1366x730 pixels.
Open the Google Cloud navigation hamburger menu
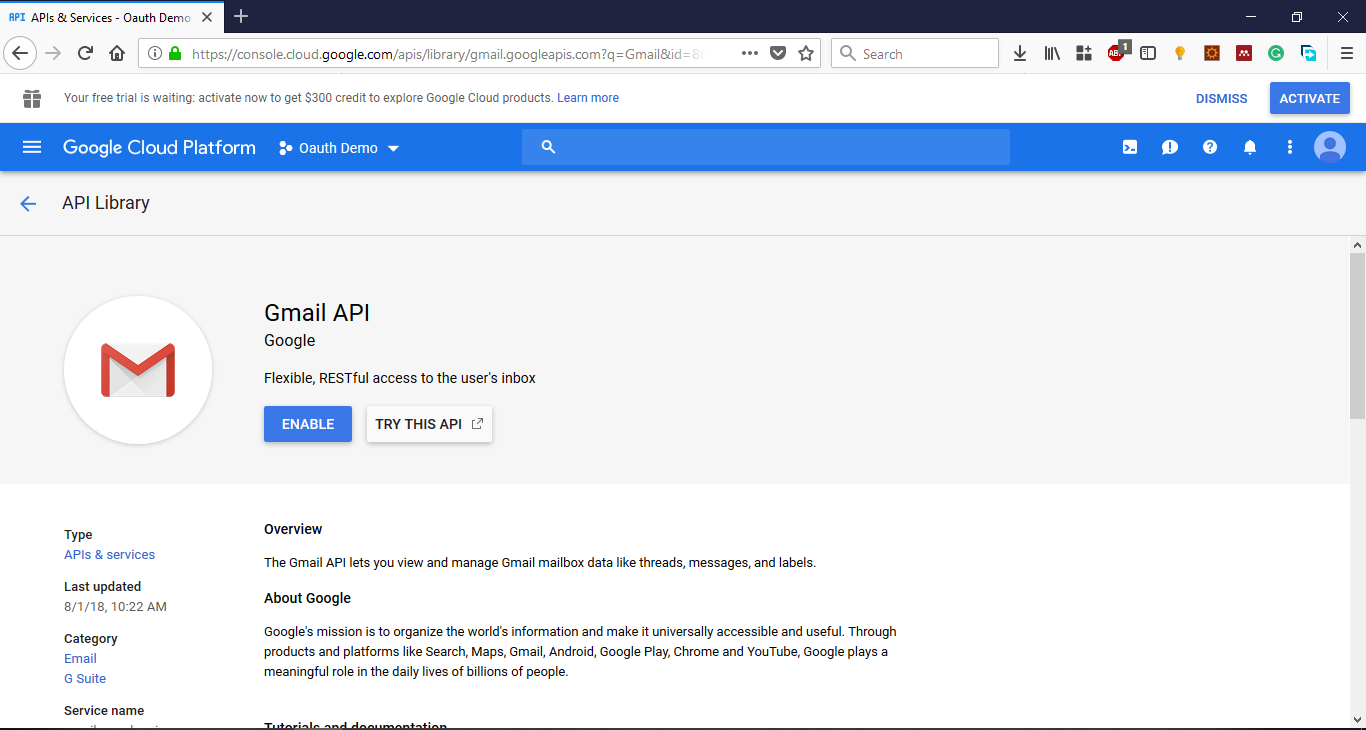click(x=32, y=147)
